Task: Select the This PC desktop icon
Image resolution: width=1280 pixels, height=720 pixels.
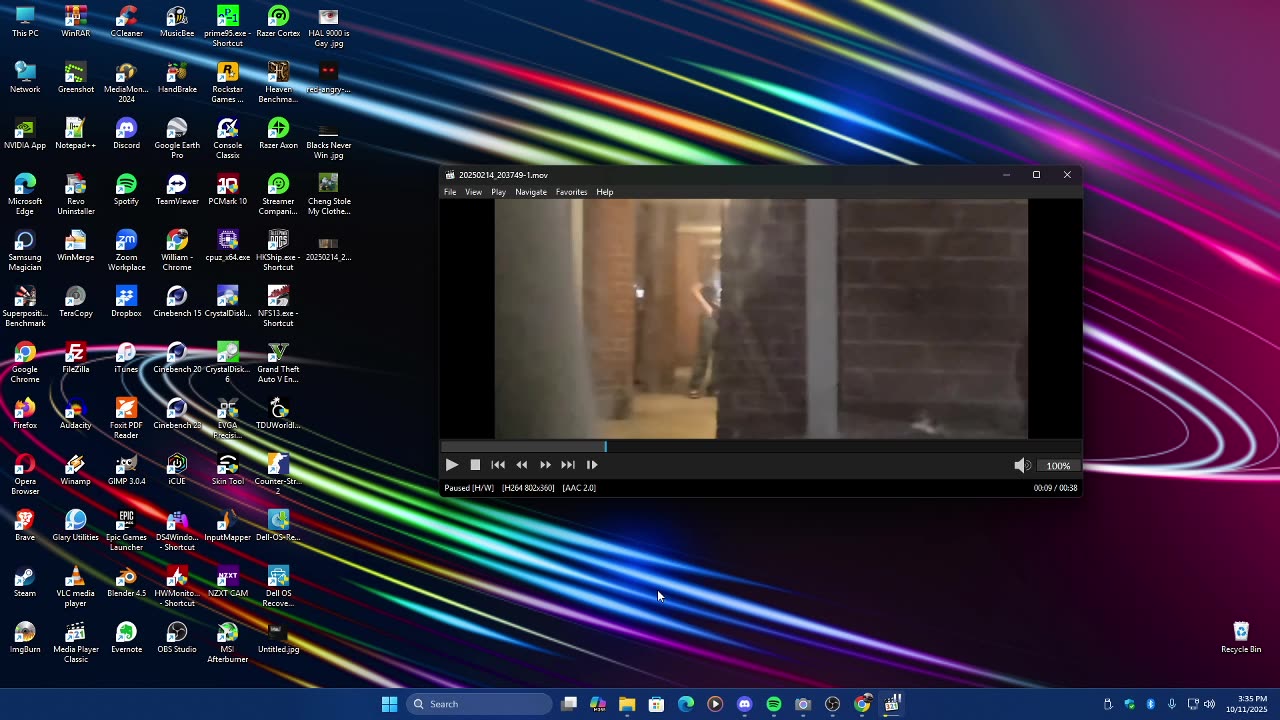Action: tap(25, 22)
